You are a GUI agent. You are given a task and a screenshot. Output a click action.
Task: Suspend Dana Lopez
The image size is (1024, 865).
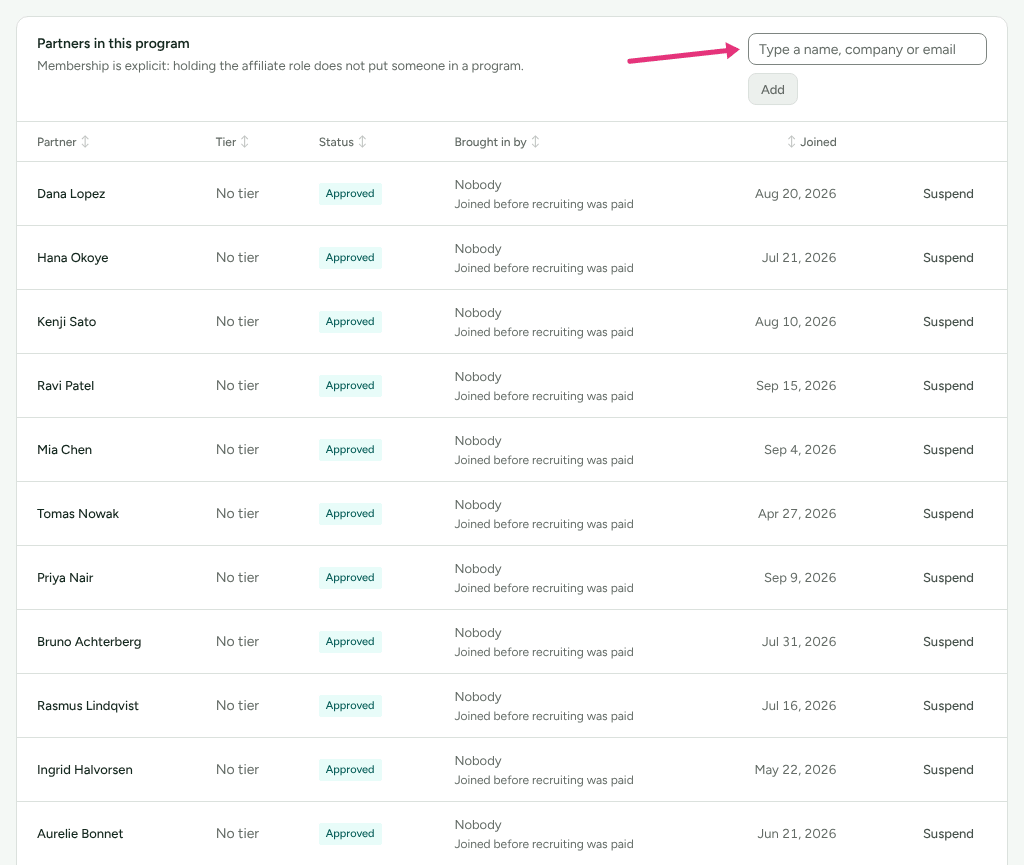coord(948,194)
